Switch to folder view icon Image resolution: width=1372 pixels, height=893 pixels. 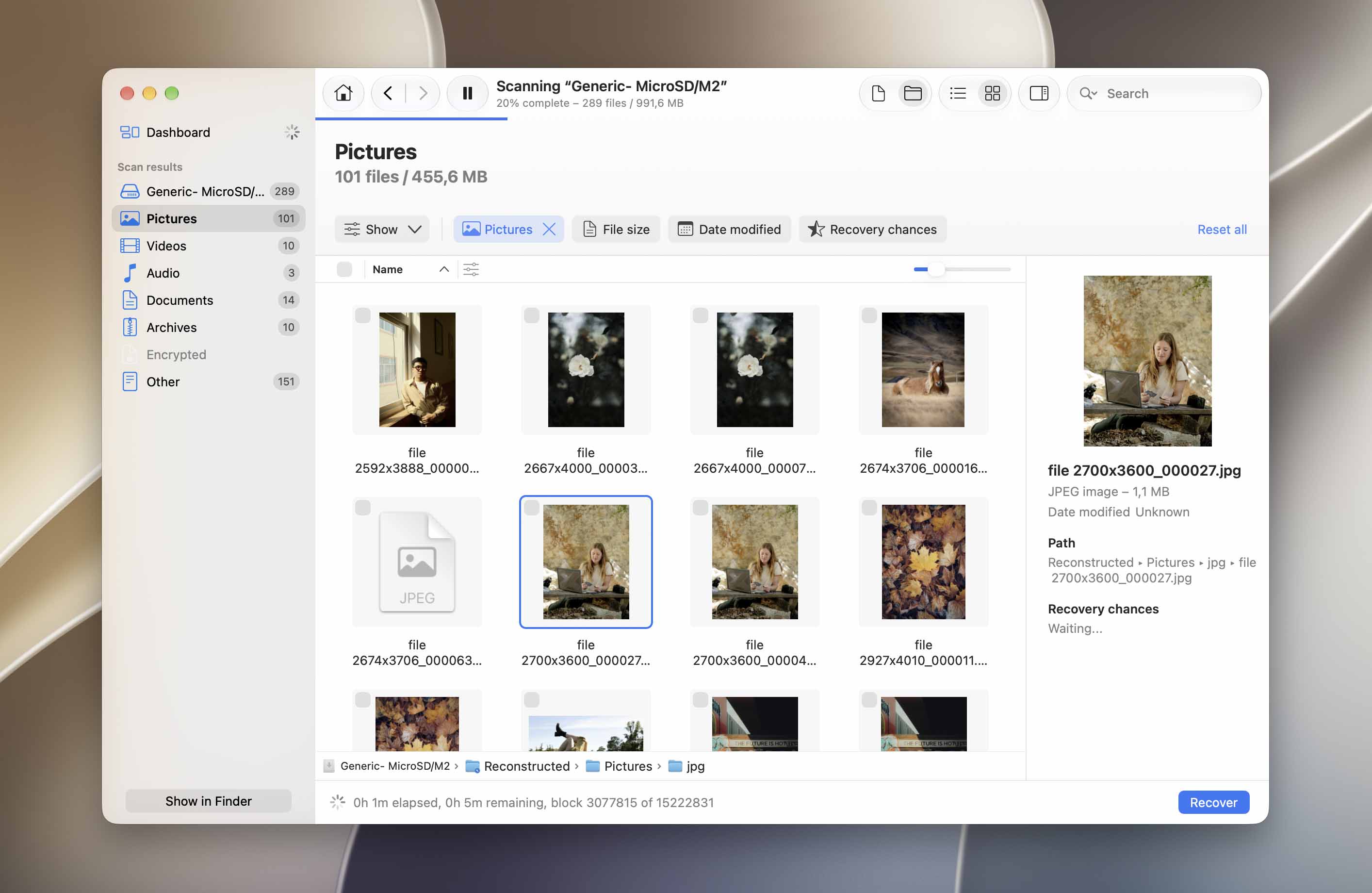click(x=913, y=93)
